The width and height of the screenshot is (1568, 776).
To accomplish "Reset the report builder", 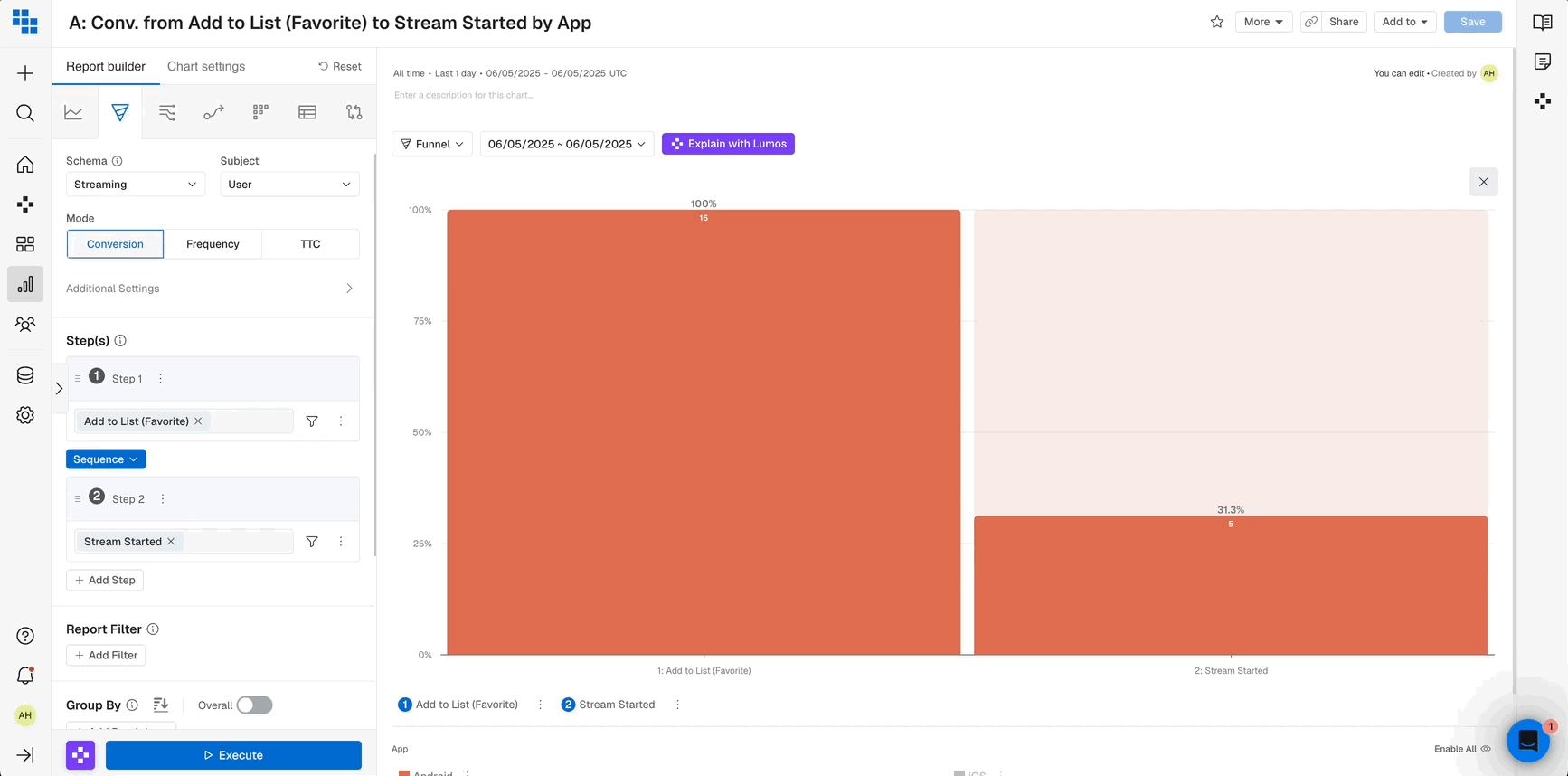I will click(x=340, y=66).
